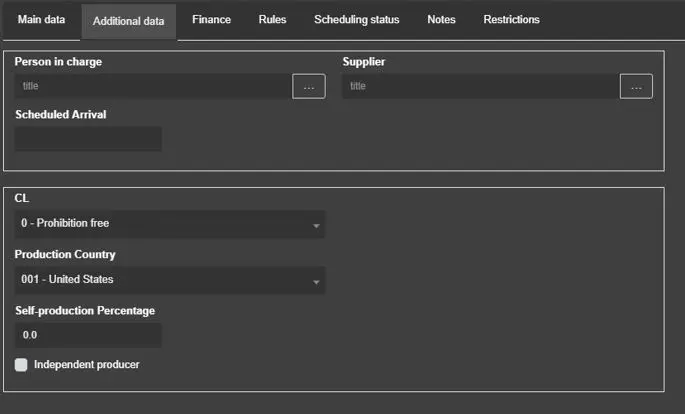Viewport: 685px width, 414px height.
Task: Click the Production Country field label
Action: pos(64,255)
